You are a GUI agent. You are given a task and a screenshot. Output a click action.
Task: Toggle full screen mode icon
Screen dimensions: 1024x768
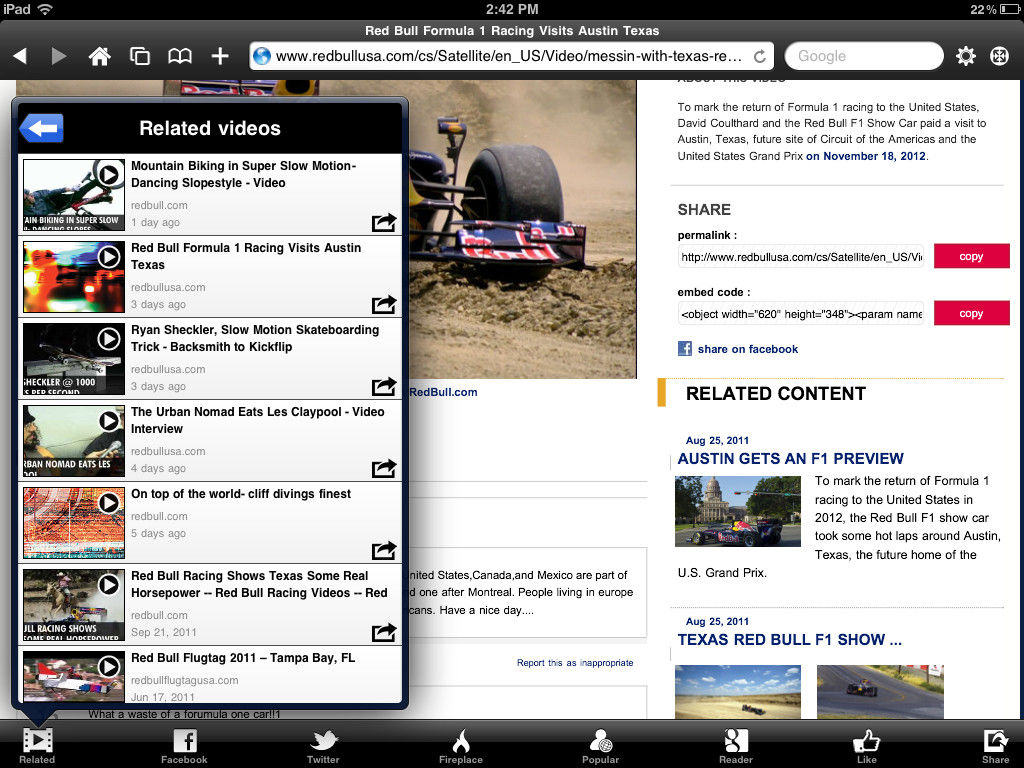click(x=999, y=56)
